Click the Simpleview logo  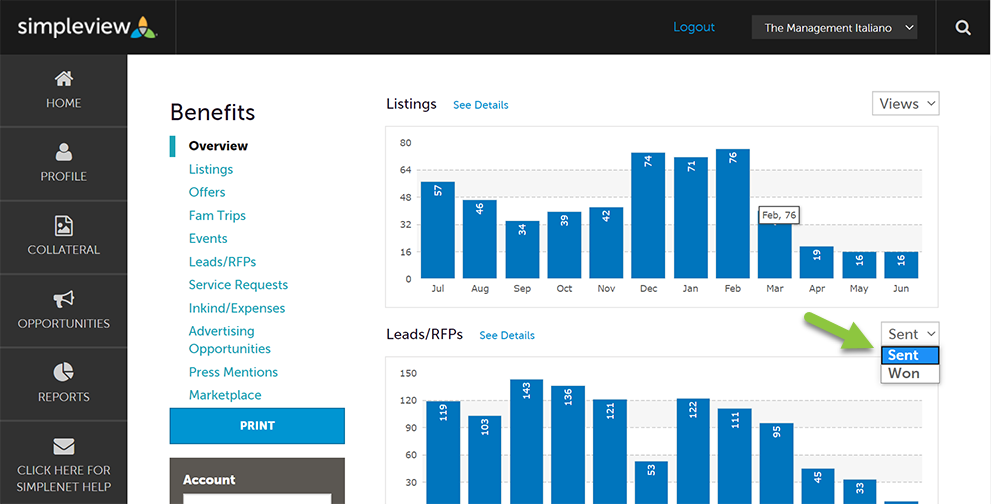click(x=87, y=27)
